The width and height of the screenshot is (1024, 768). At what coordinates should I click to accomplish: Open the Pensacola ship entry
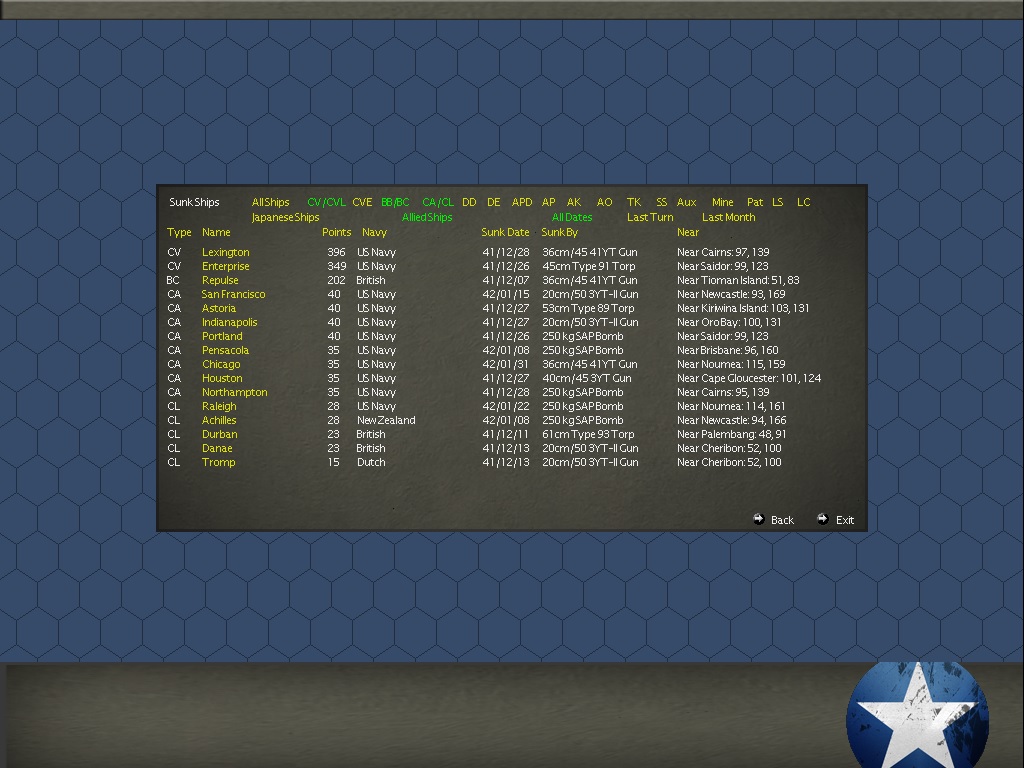point(225,351)
